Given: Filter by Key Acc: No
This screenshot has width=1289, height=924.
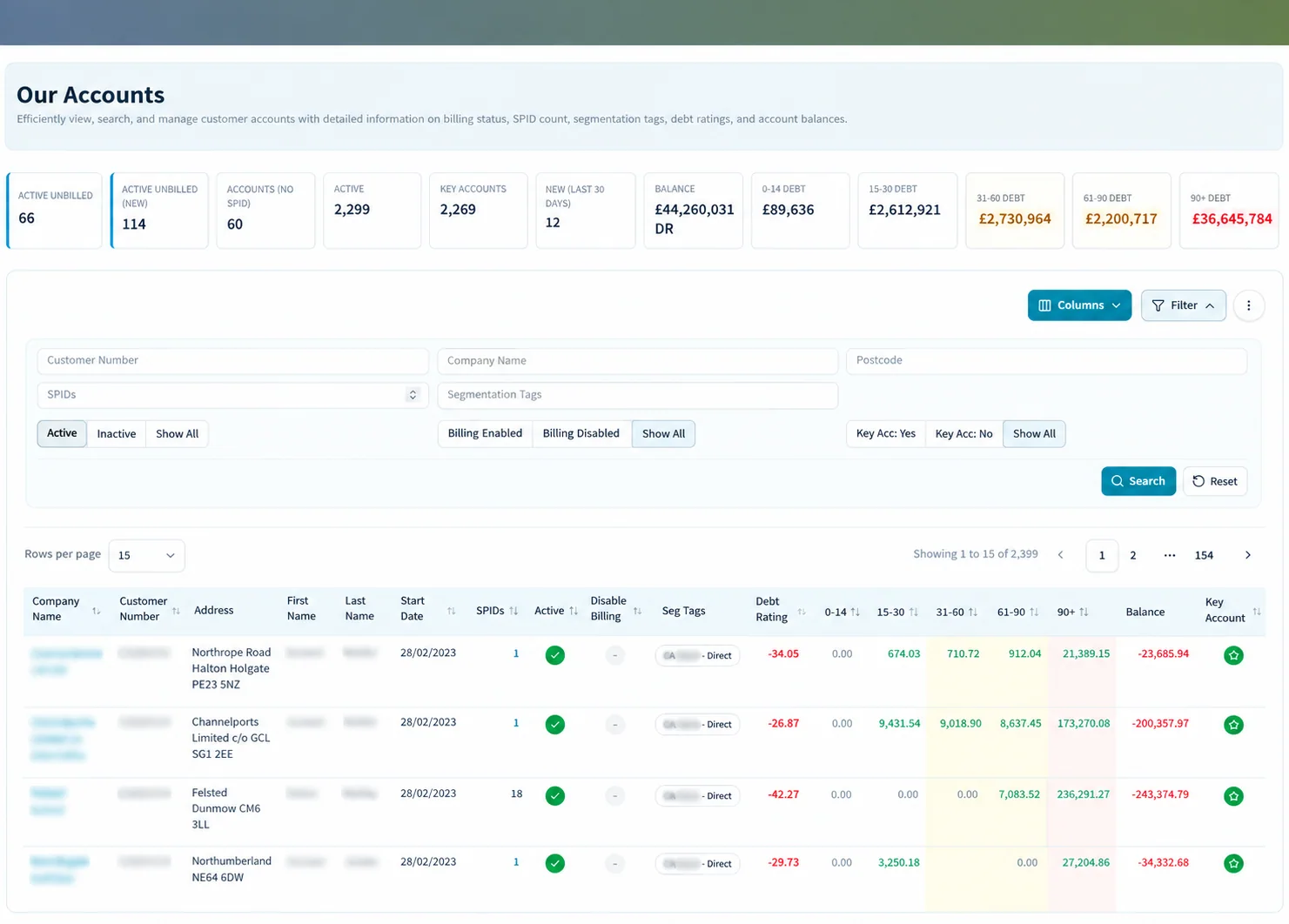Looking at the screenshot, I should coord(963,433).
